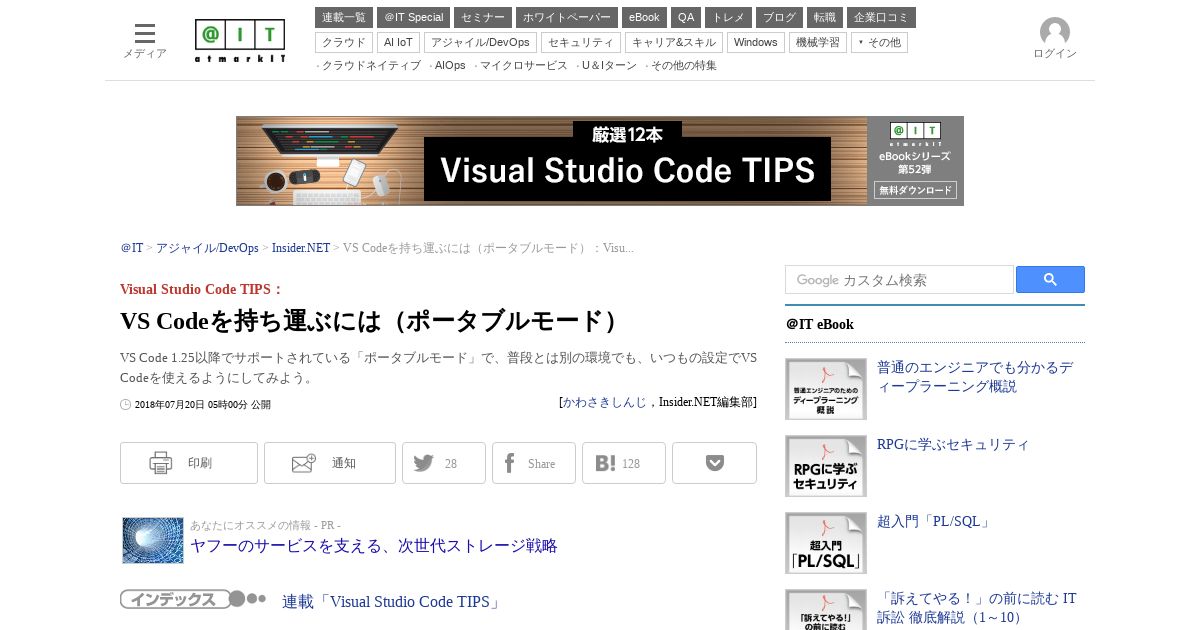Click the @IT breadcrumb link
Screen dimensions: 1200x630
tap(132, 248)
